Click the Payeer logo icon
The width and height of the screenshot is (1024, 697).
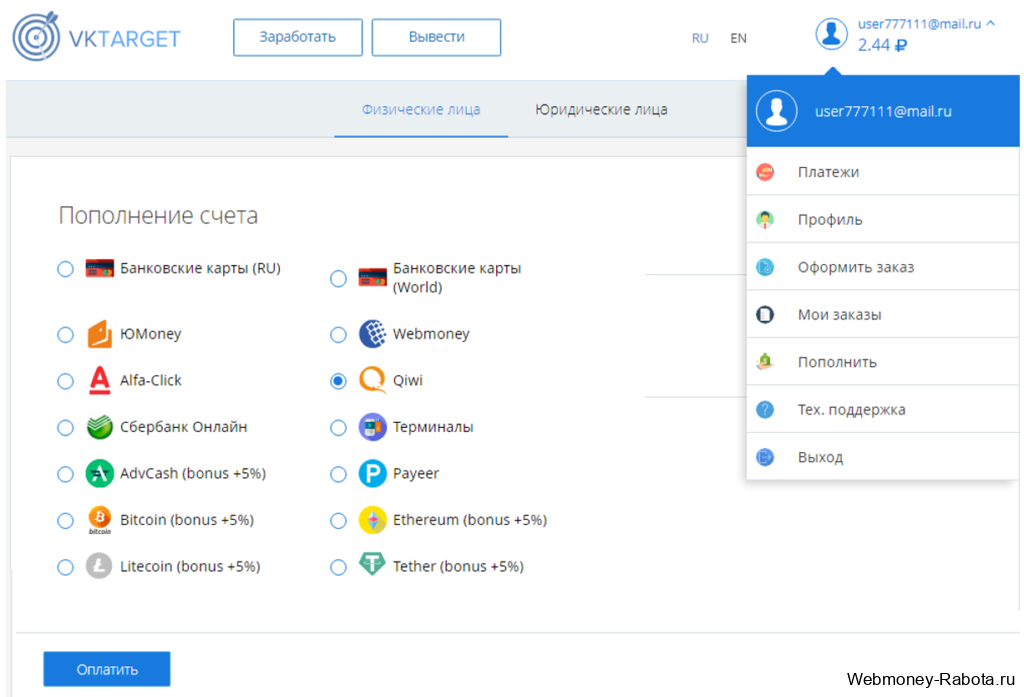(372, 474)
